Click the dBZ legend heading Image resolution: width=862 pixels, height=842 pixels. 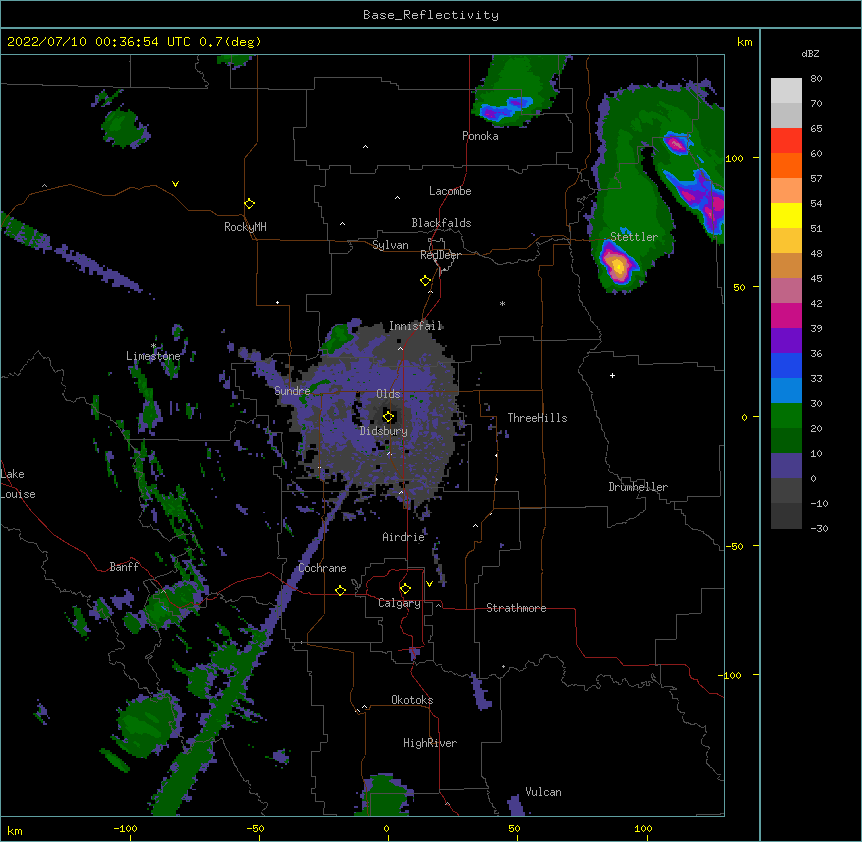[810, 53]
